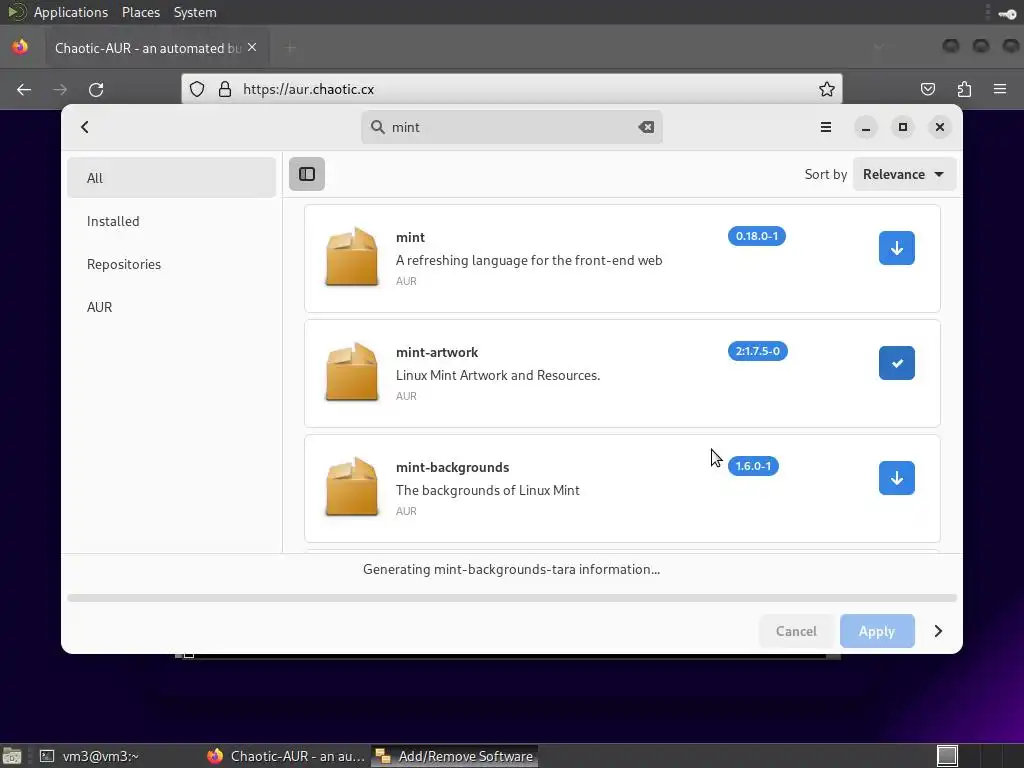
Task: Open the mint-artwork package icon
Action: (352, 372)
